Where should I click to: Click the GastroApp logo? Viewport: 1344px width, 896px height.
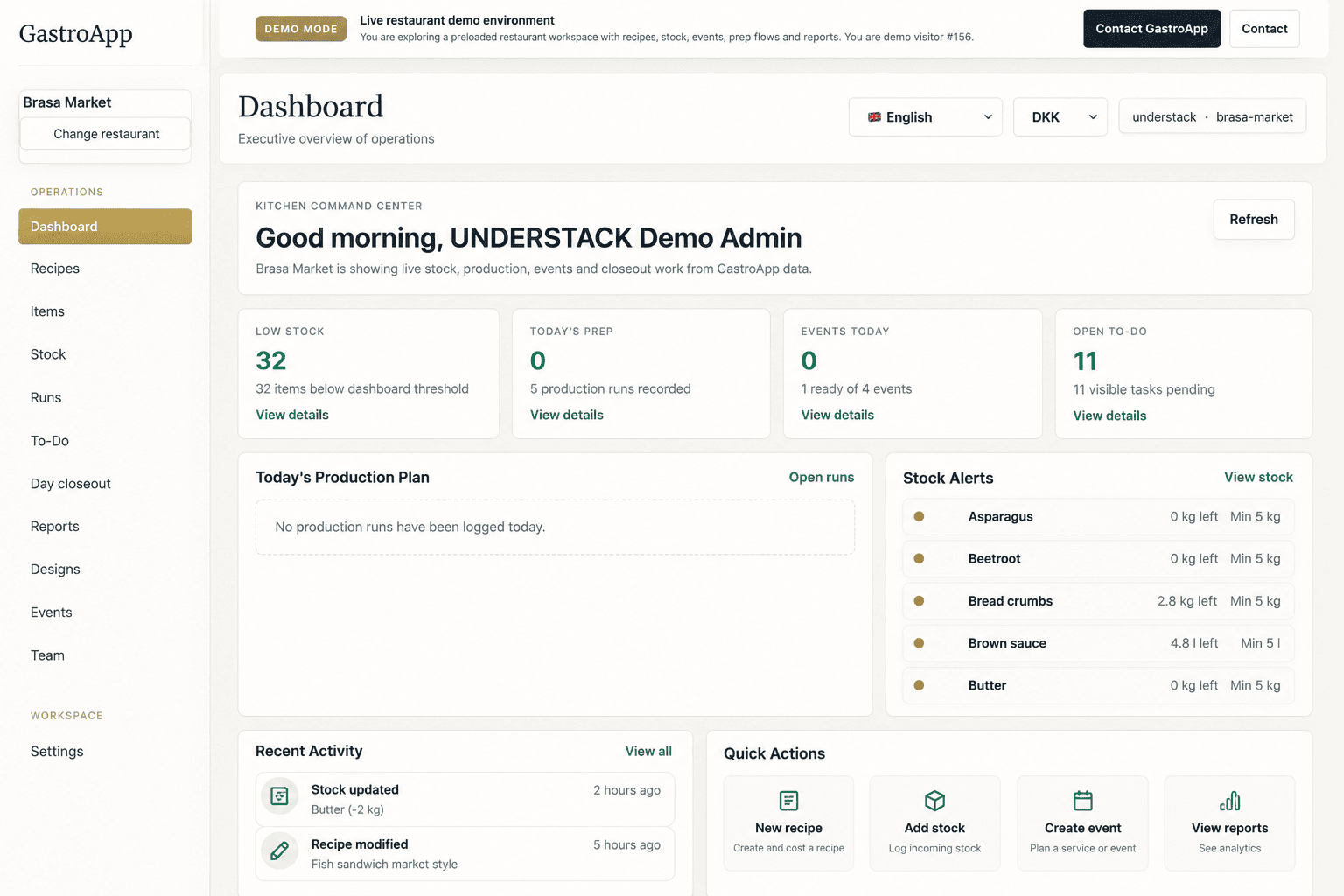coord(76,33)
